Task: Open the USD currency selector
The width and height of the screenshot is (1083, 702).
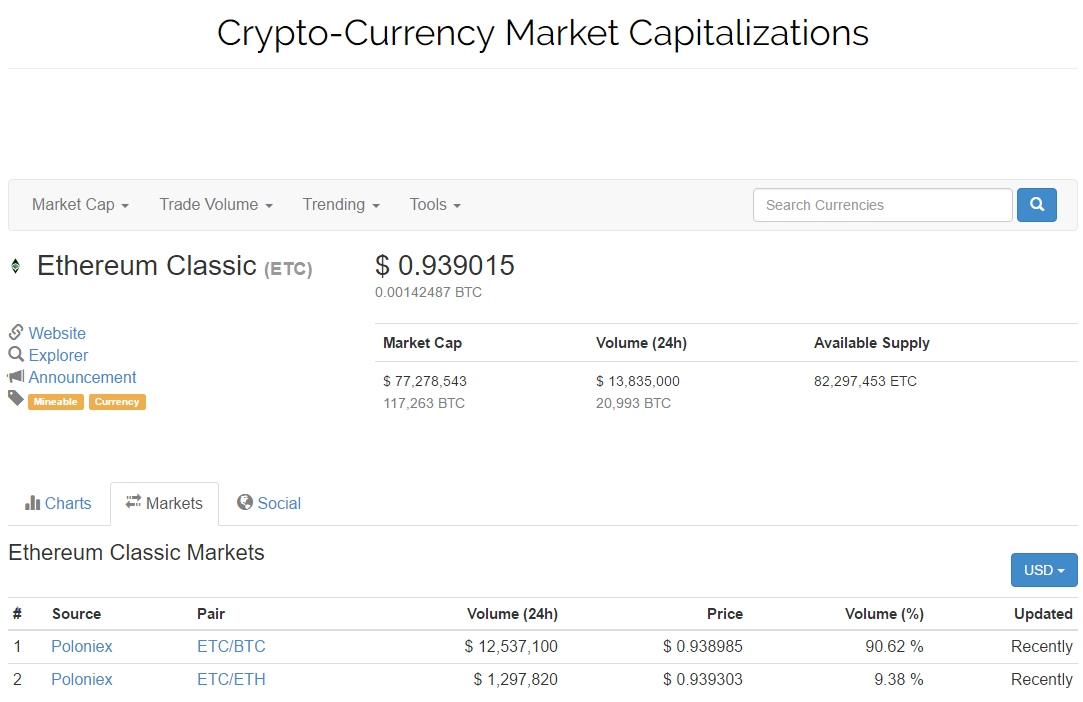Action: click(x=1044, y=570)
